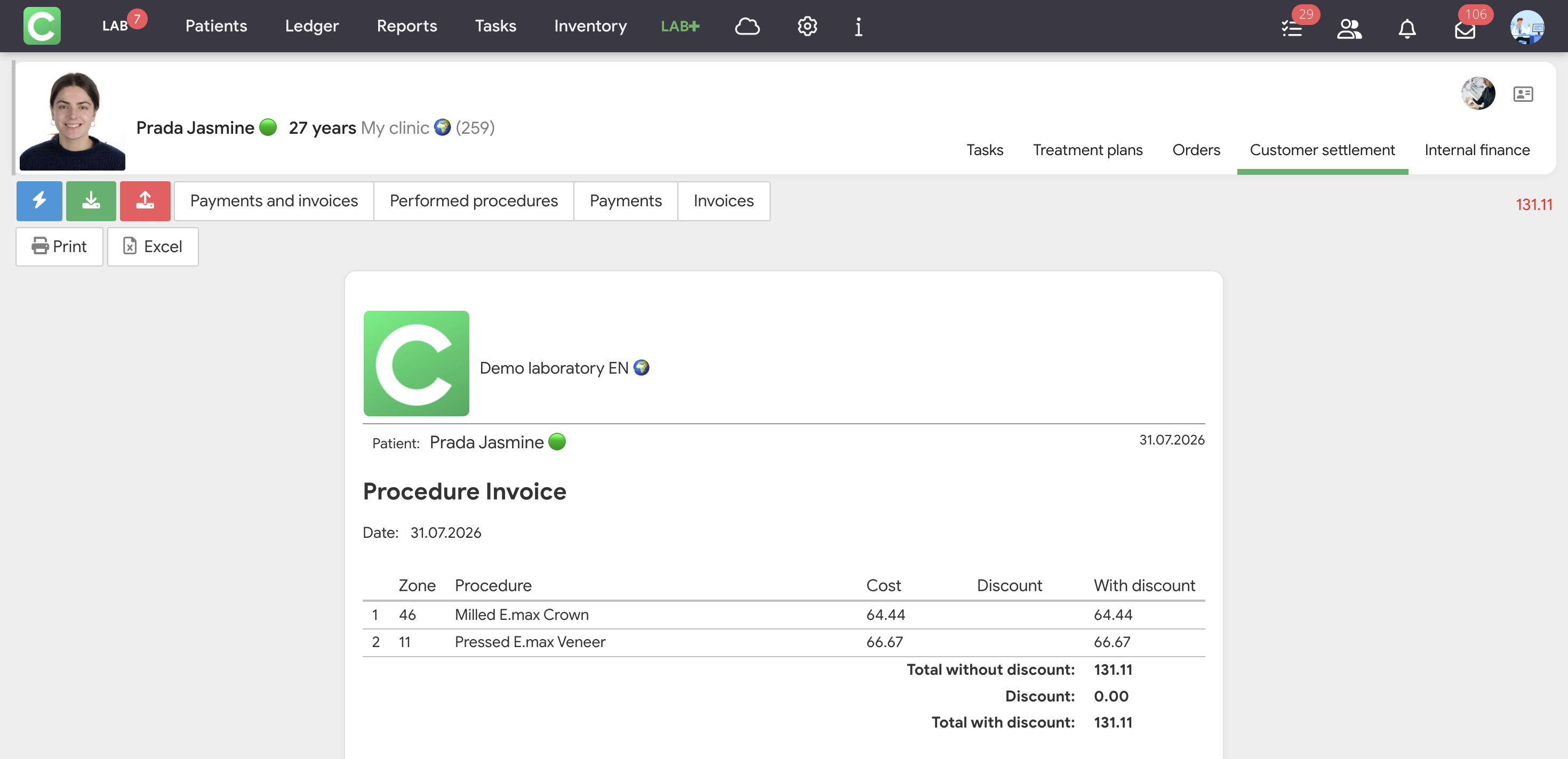This screenshot has width=1568, height=759.
Task: Click the Demo laboratory EN text
Action: click(554, 368)
